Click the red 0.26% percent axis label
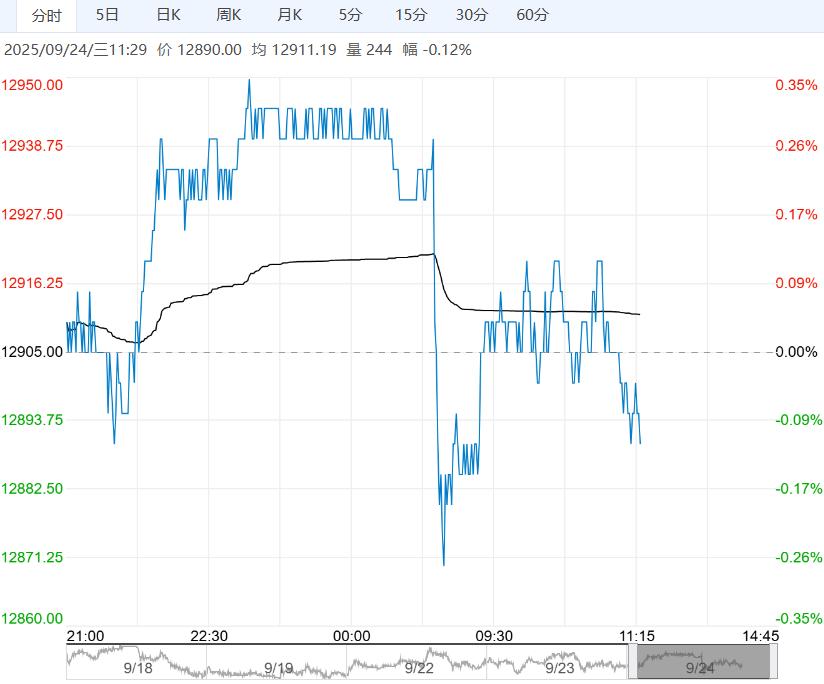 tap(796, 146)
